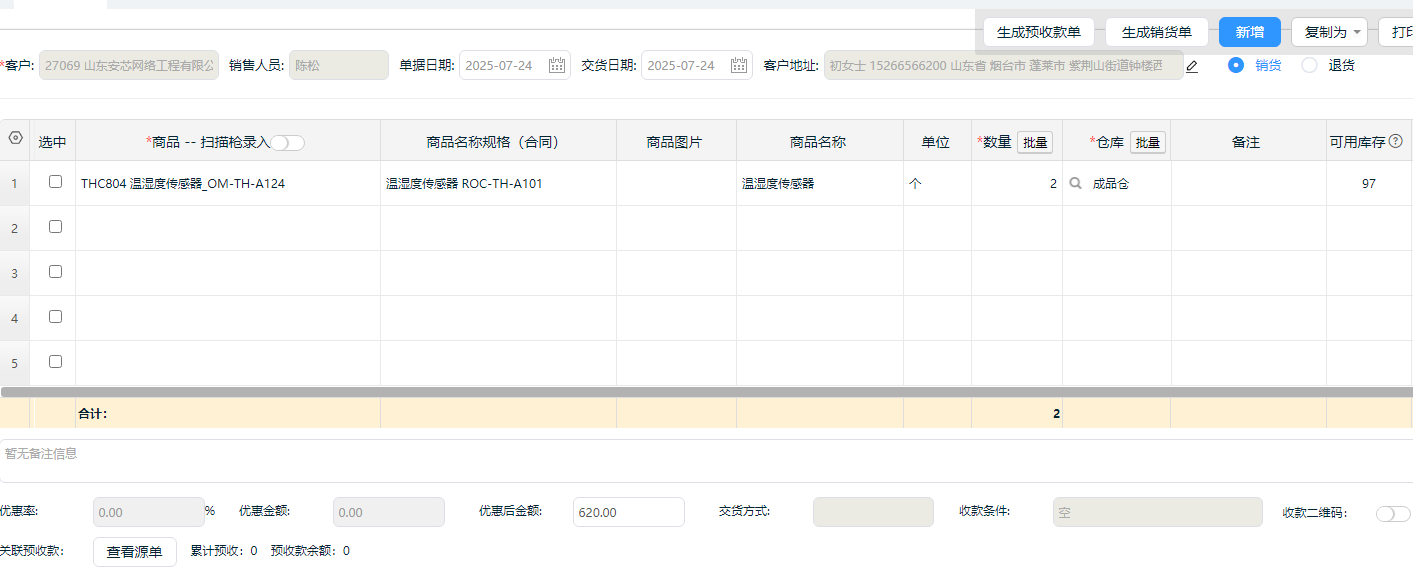Click the 客户 field 山东安芯网络工程
Image resolution: width=1413 pixels, height=572 pixels.
(x=129, y=65)
